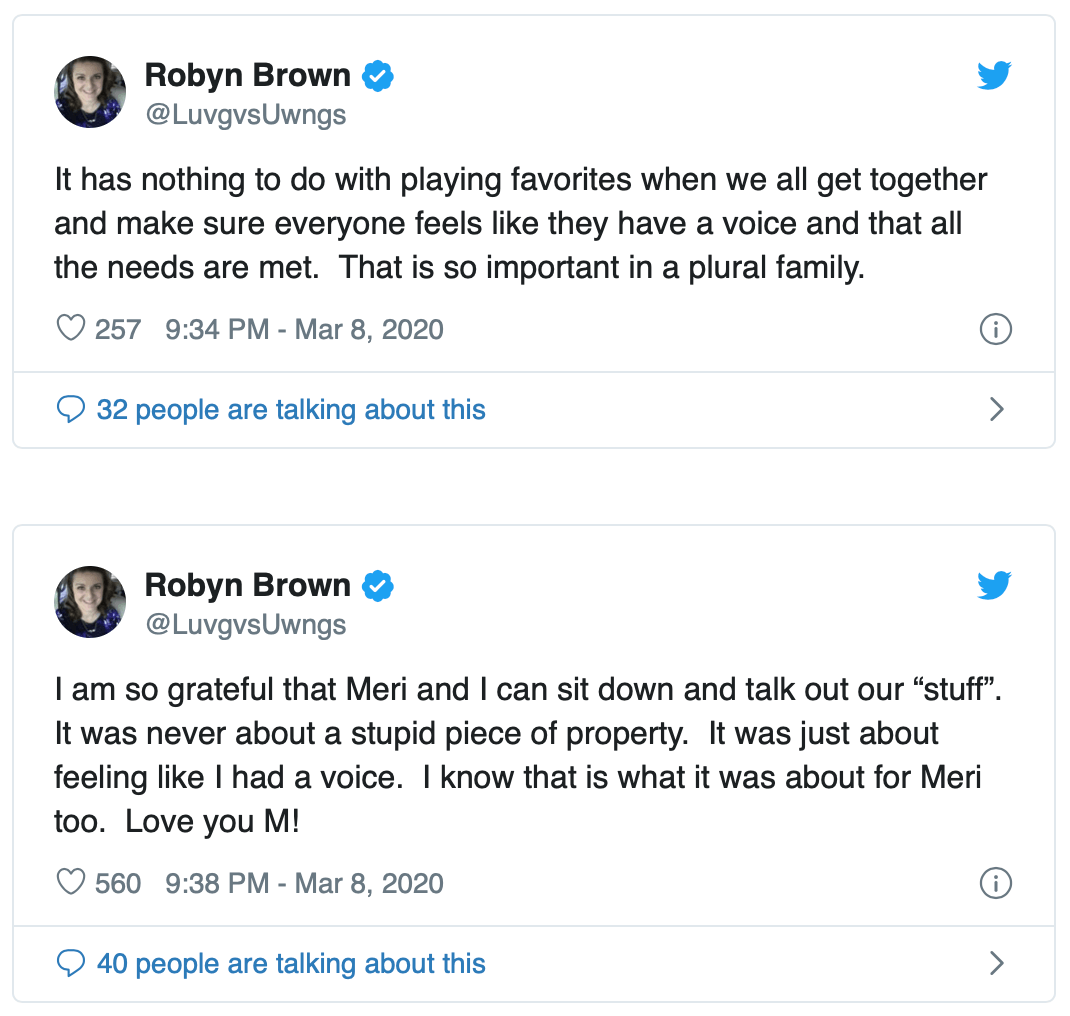Open Robyn Brown's profile from first tweet
Image resolution: width=1070 pixels, height=1016 pixels.
pyautogui.click(x=248, y=76)
